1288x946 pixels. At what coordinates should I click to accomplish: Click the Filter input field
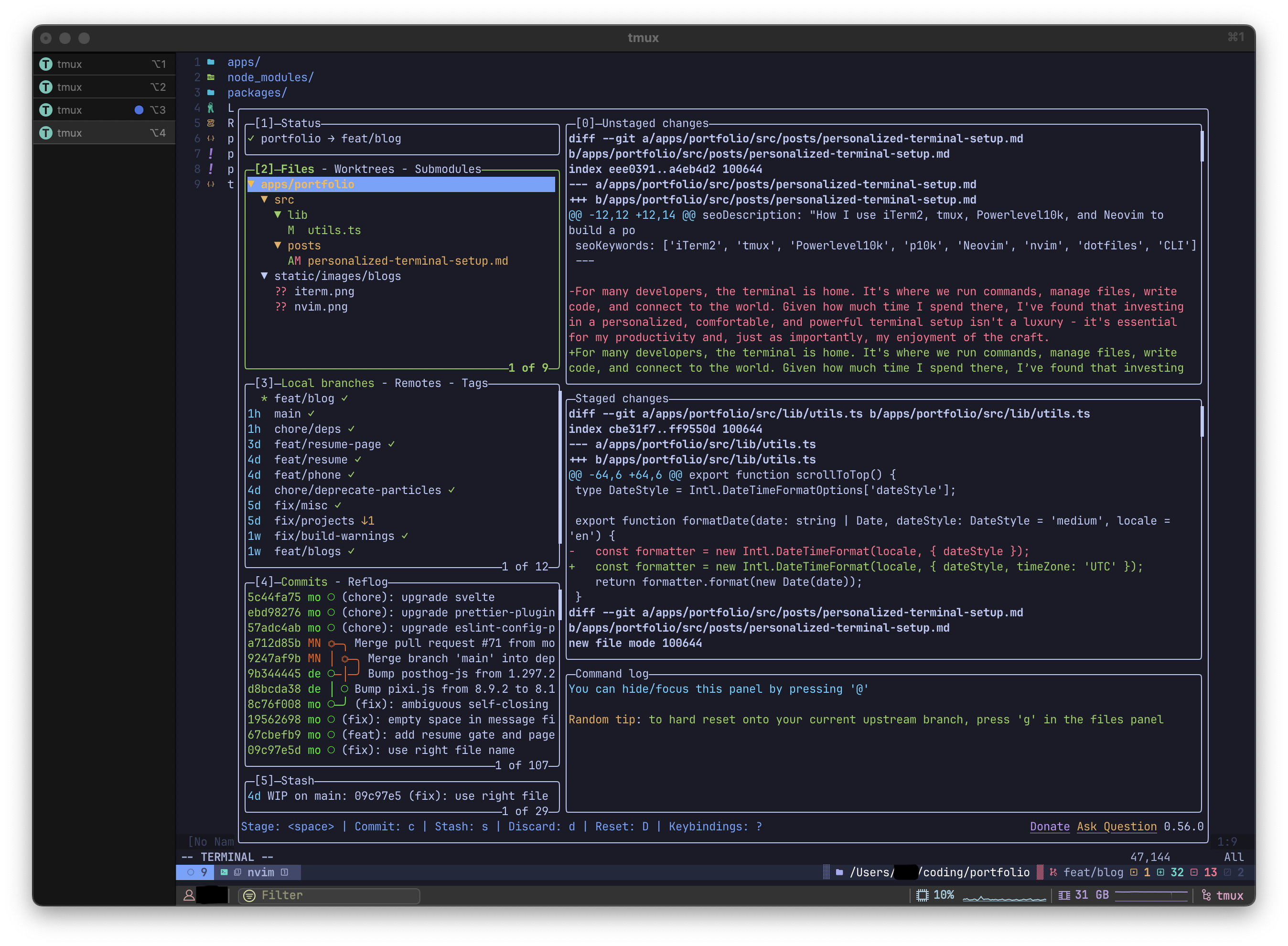329,896
